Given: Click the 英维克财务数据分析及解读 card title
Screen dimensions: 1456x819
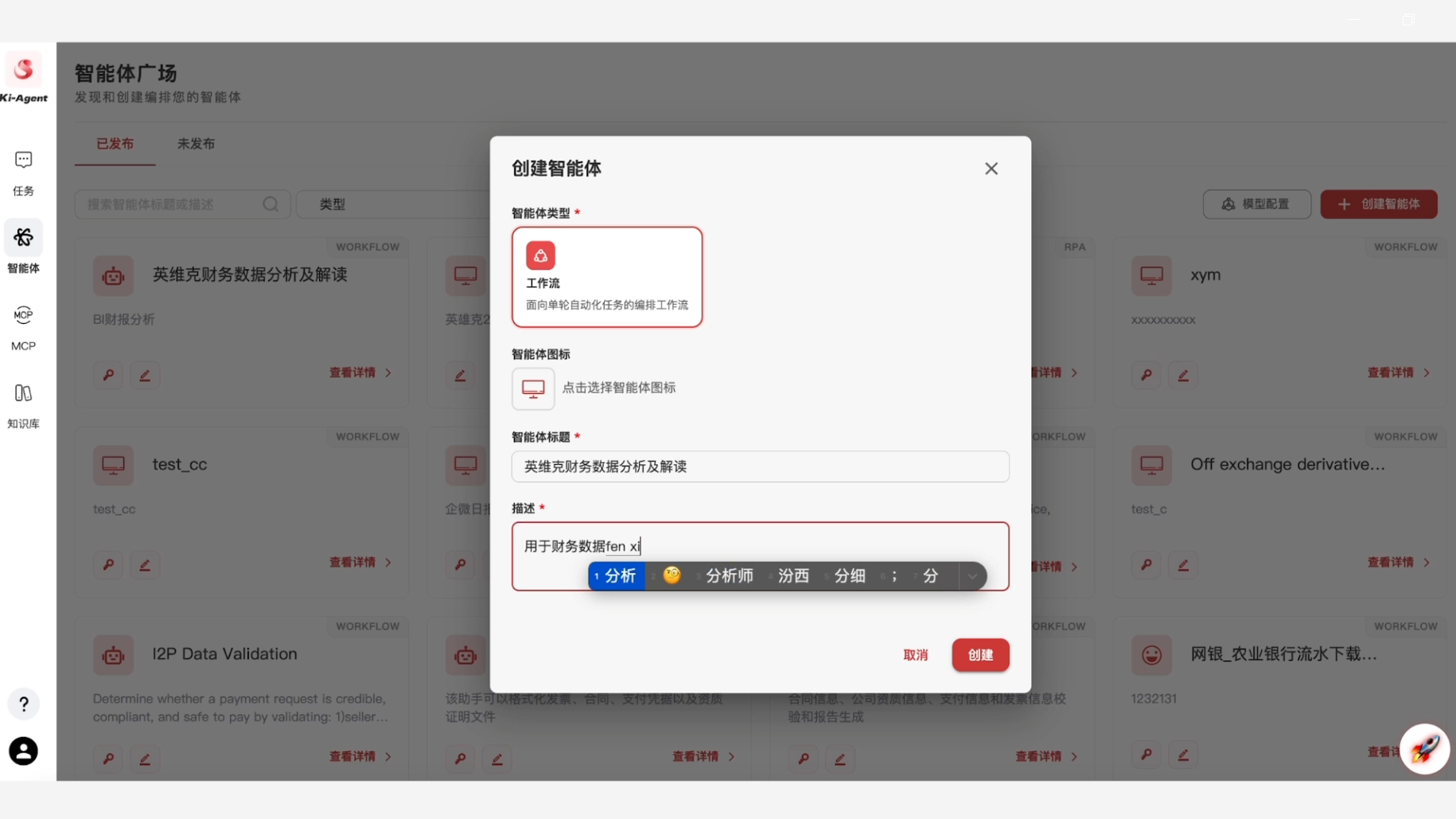Looking at the screenshot, I should [250, 275].
